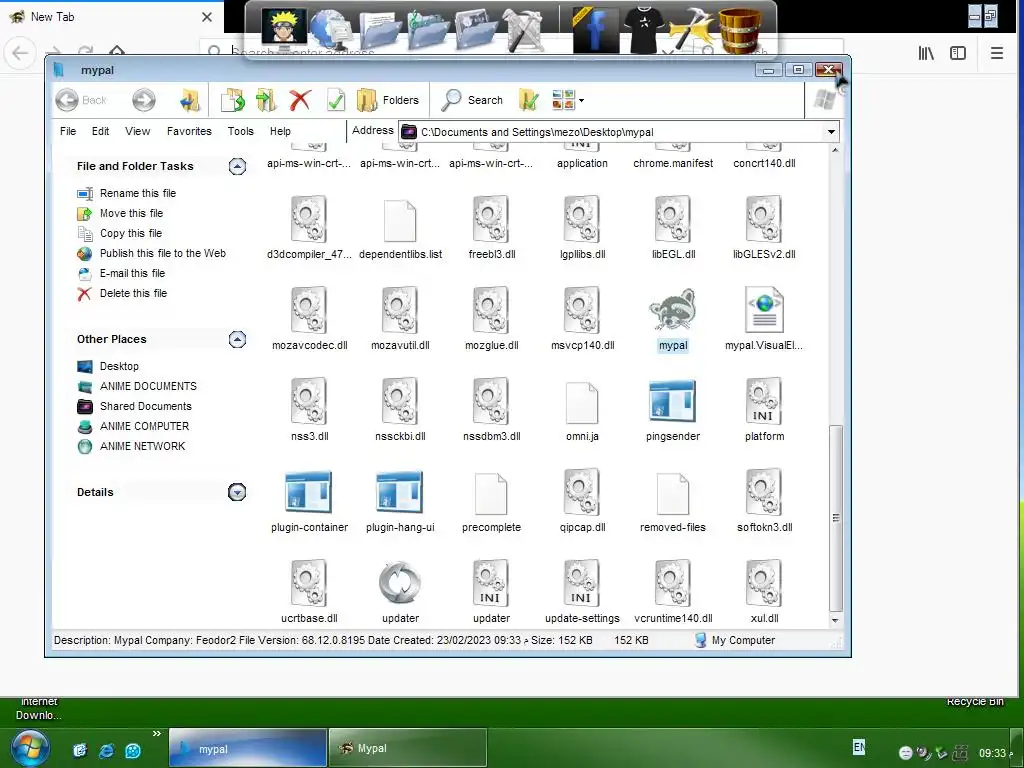
Task: Click Delete this file task link
Action: point(133,294)
